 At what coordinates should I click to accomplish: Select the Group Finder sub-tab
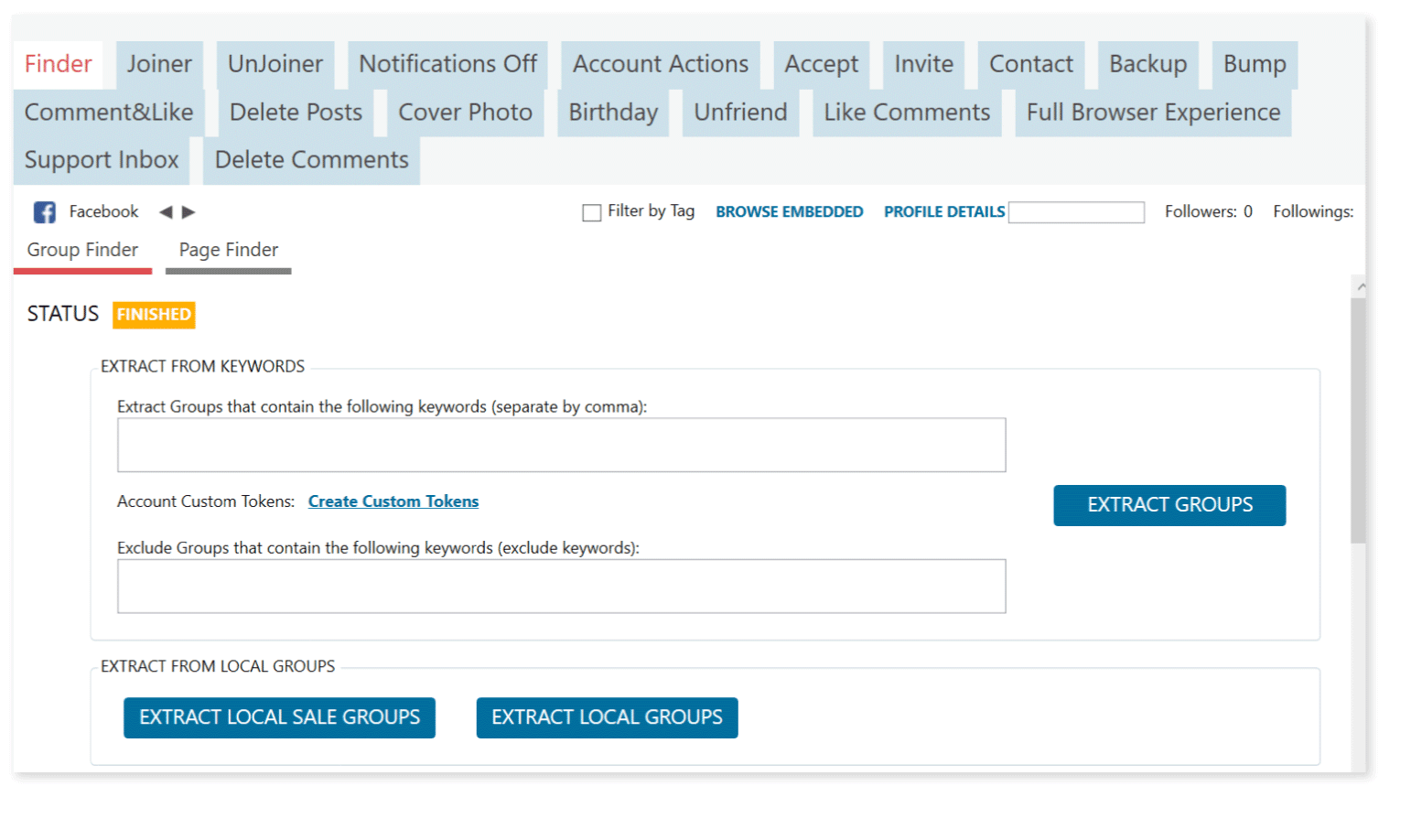point(82,250)
